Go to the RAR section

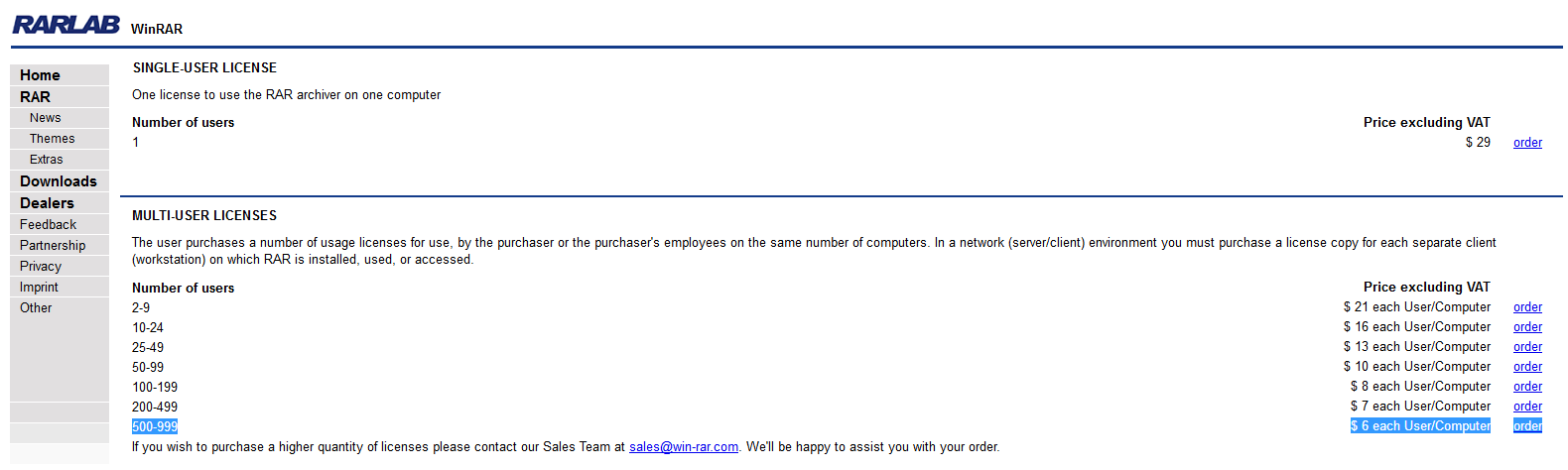coord(35,97)
